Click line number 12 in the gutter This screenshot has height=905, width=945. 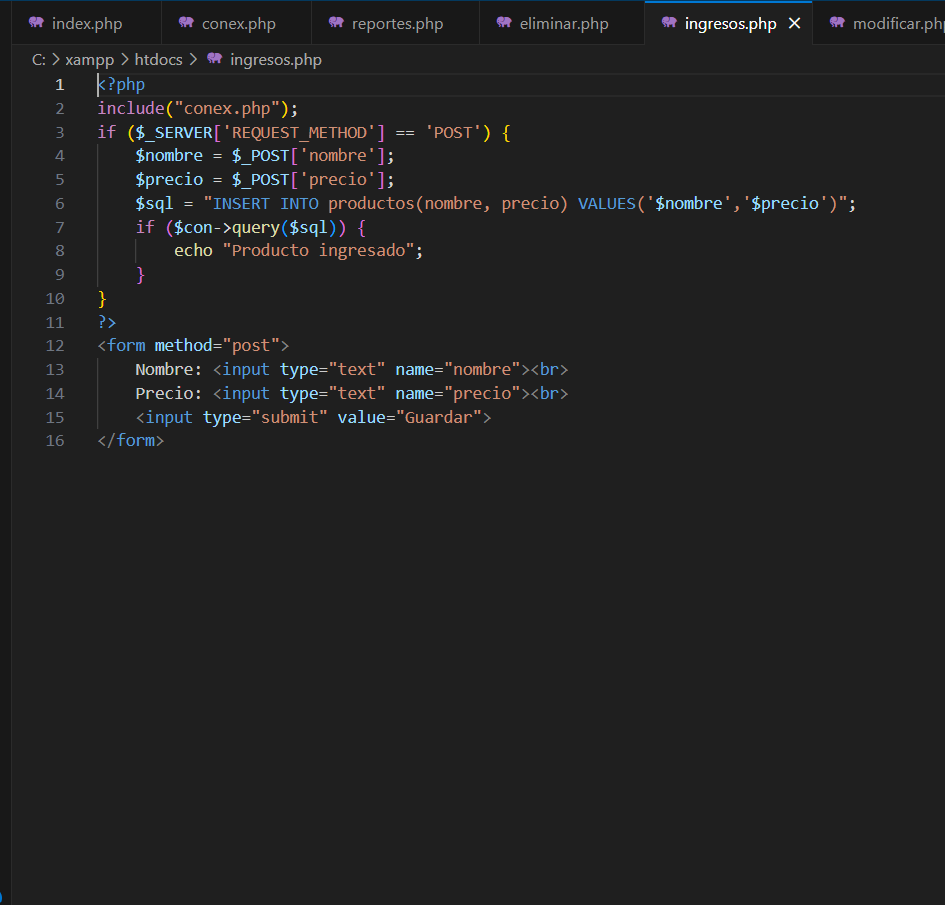(56, 346)
